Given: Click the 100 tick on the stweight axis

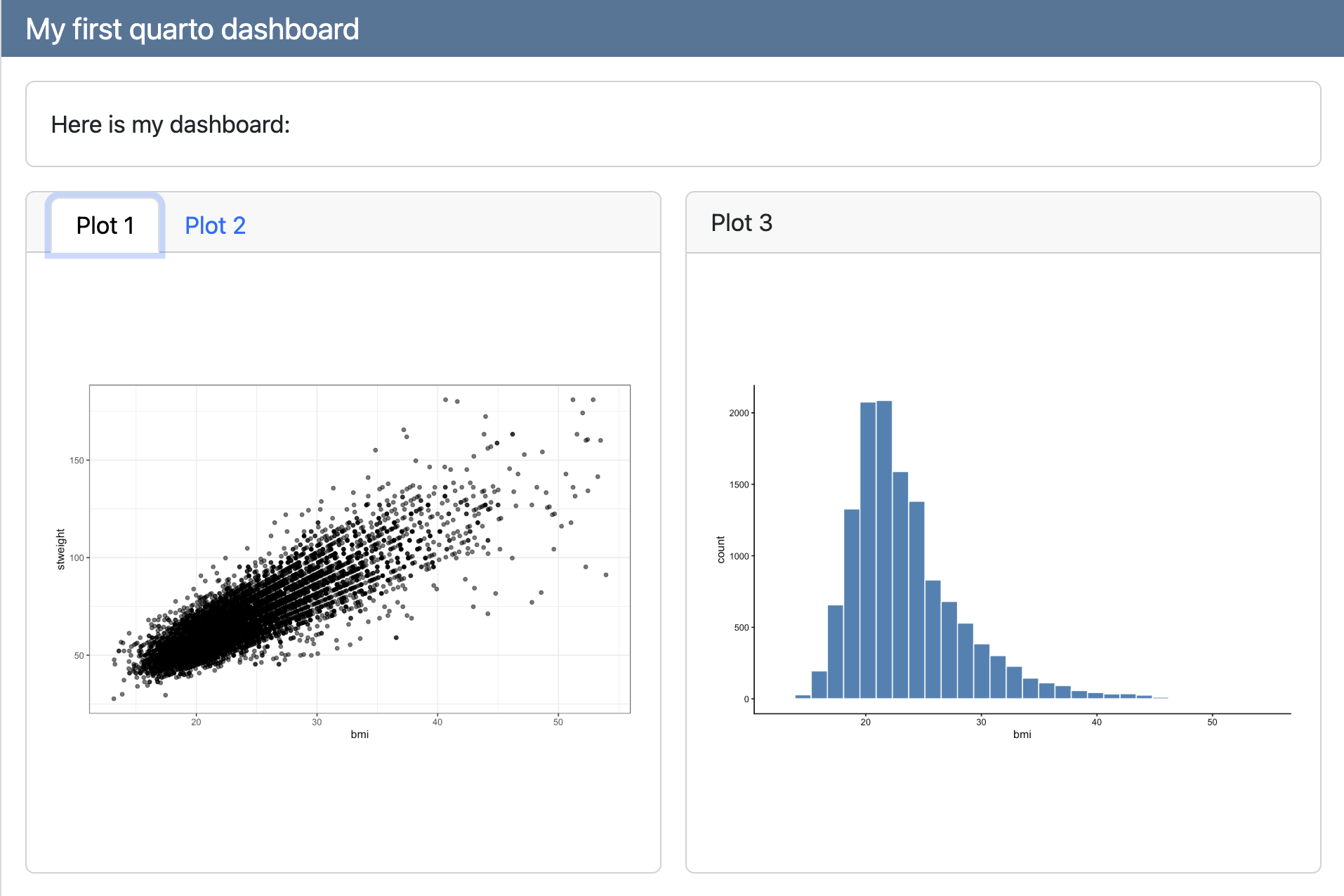Looking at the screenshot, I should pos(76,558).
